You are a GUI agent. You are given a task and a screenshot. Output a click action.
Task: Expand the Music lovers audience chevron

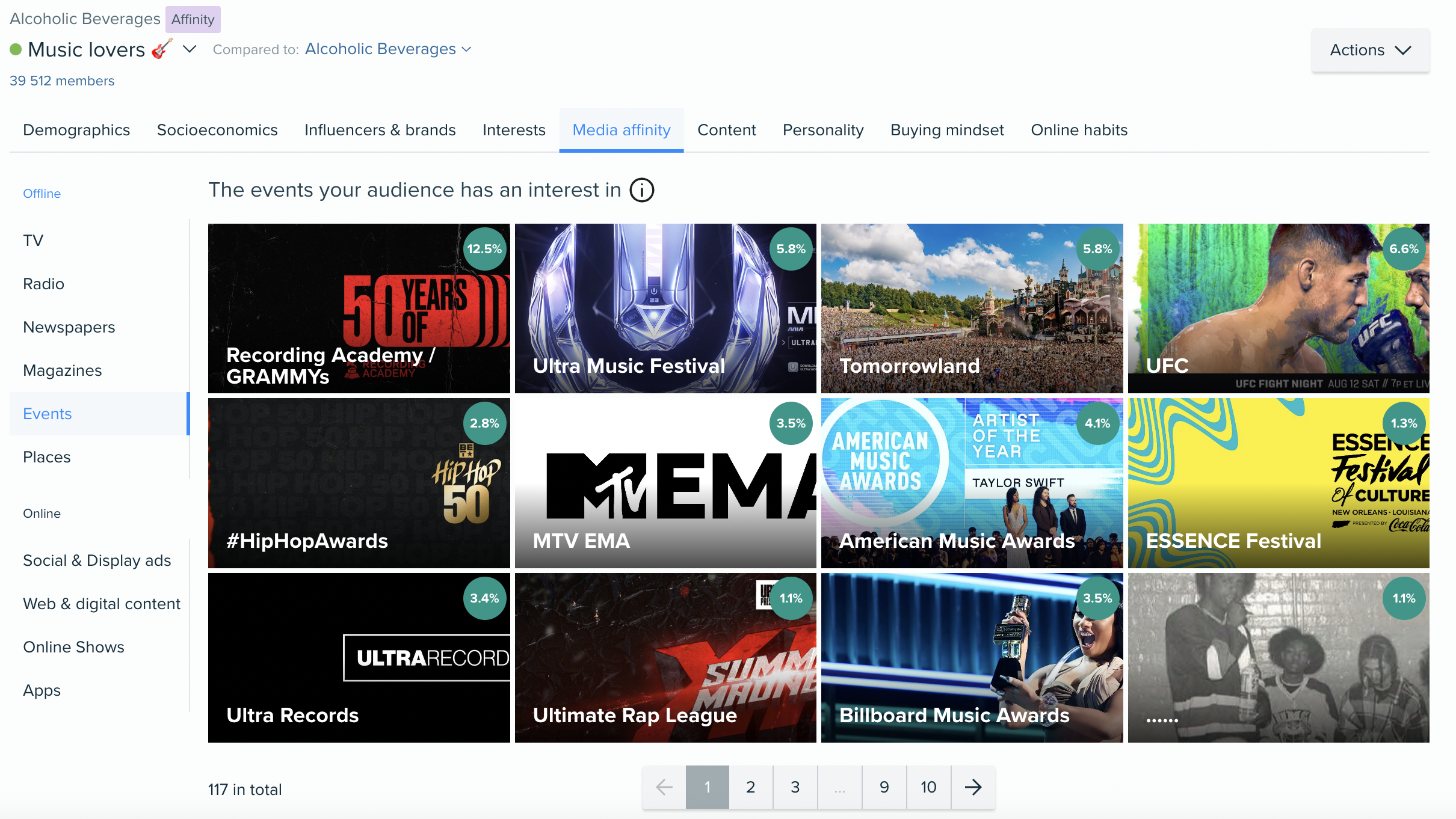point(190,49)
